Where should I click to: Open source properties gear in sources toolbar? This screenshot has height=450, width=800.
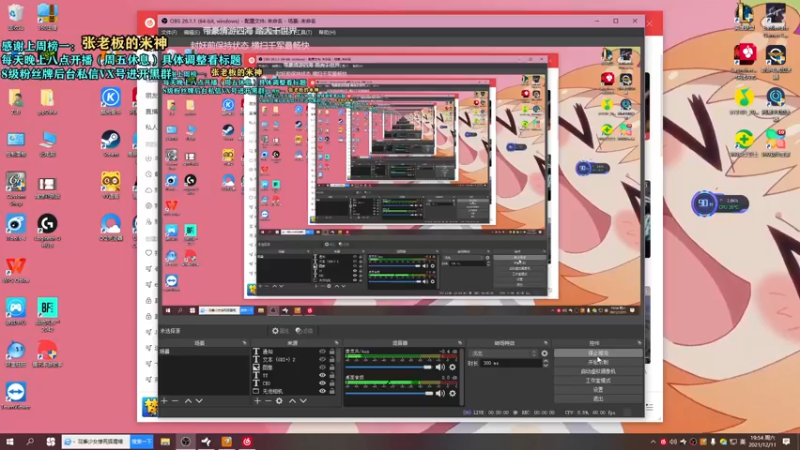pos(279,401)
